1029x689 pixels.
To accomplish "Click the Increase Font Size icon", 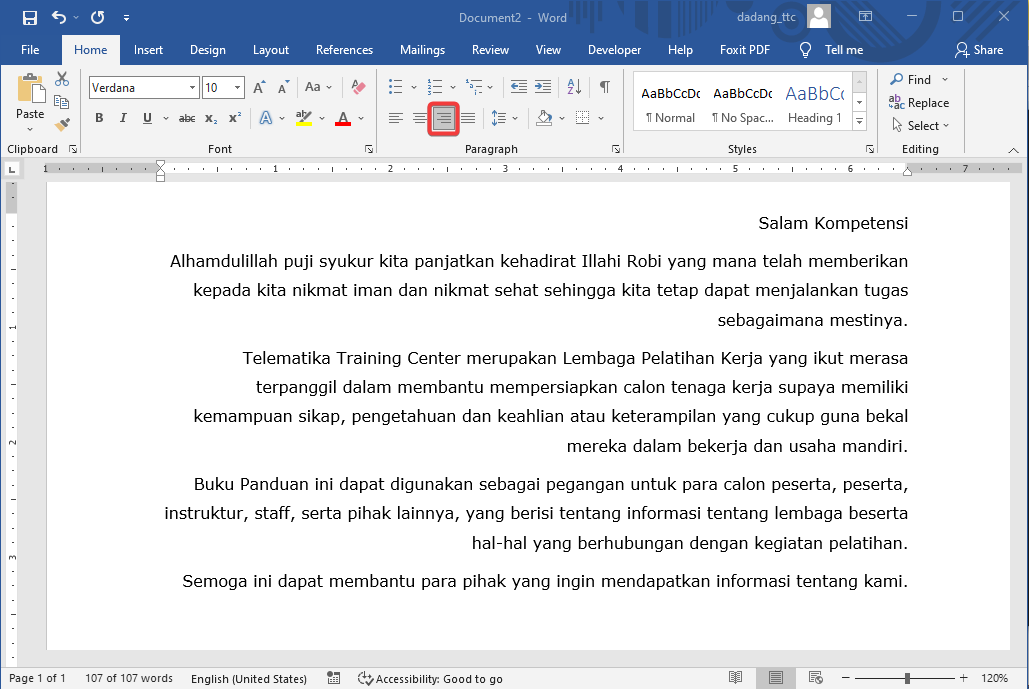I will pyautogui.click(x=257, y=87).
